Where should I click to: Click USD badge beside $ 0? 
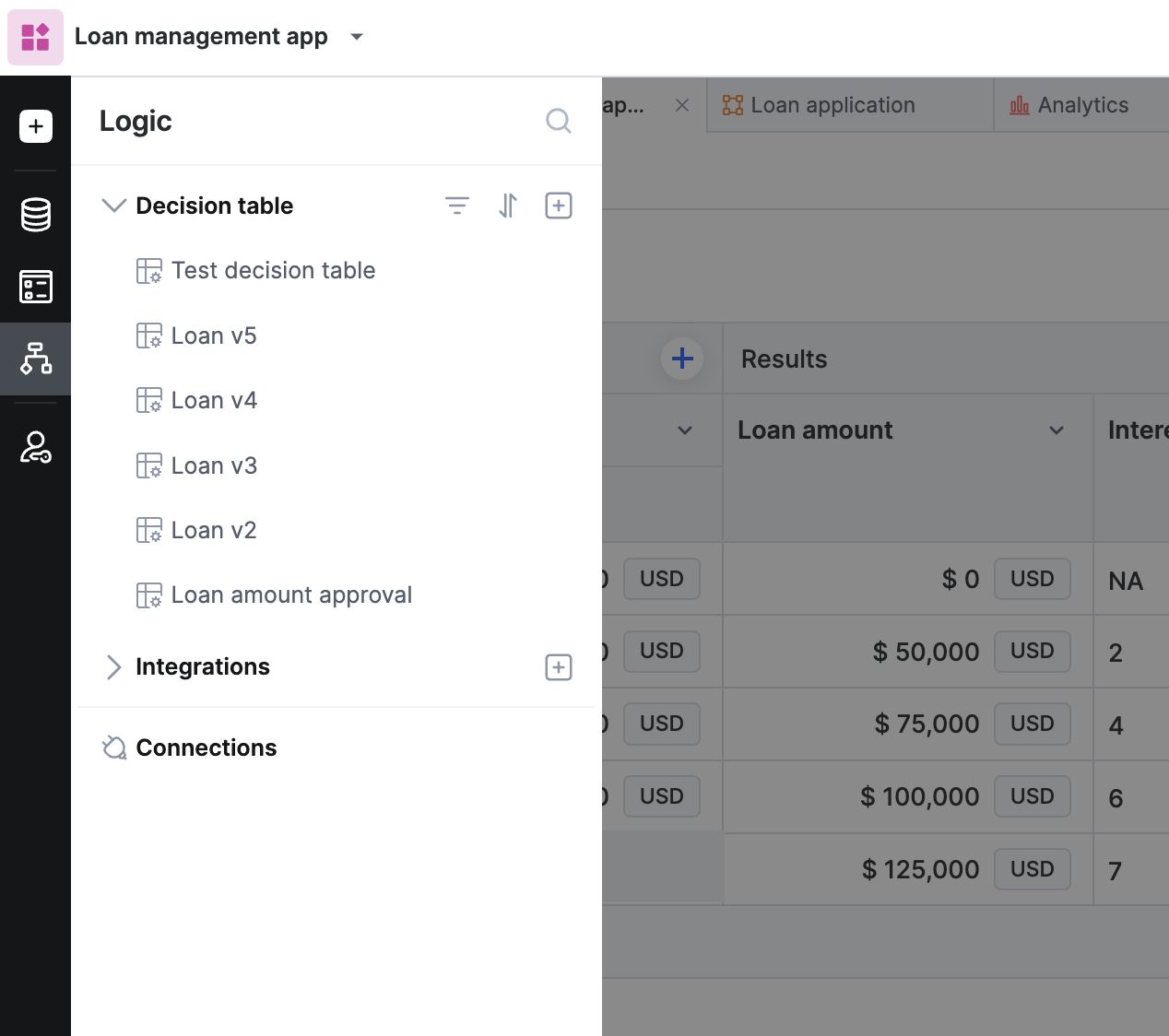point(1033,579)
